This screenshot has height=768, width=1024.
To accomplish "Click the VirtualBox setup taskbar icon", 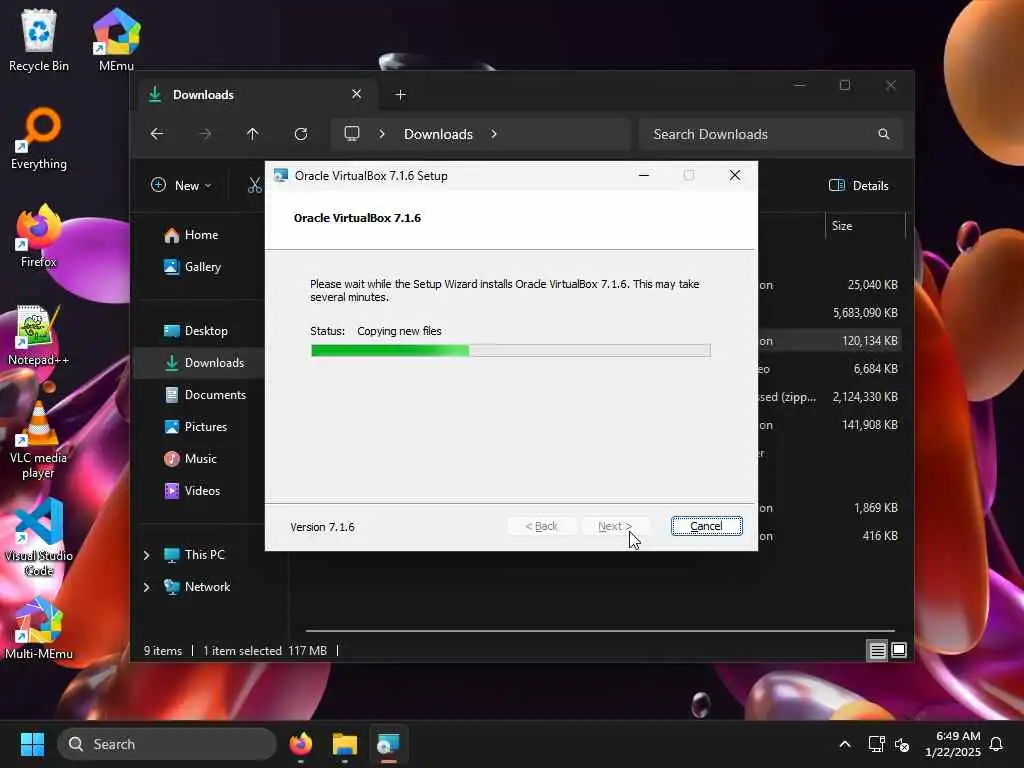I will pyautogui.click(x=389, y=744).
